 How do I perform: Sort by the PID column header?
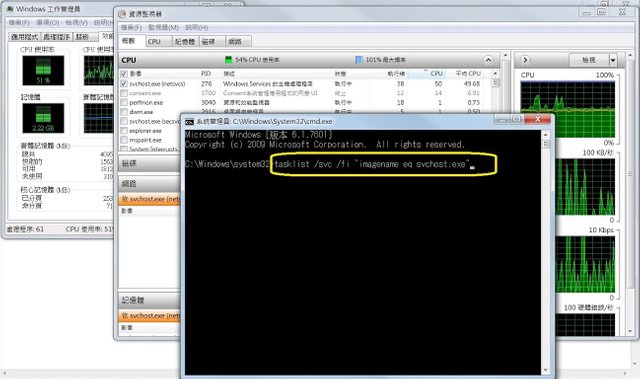coord(209,74)
